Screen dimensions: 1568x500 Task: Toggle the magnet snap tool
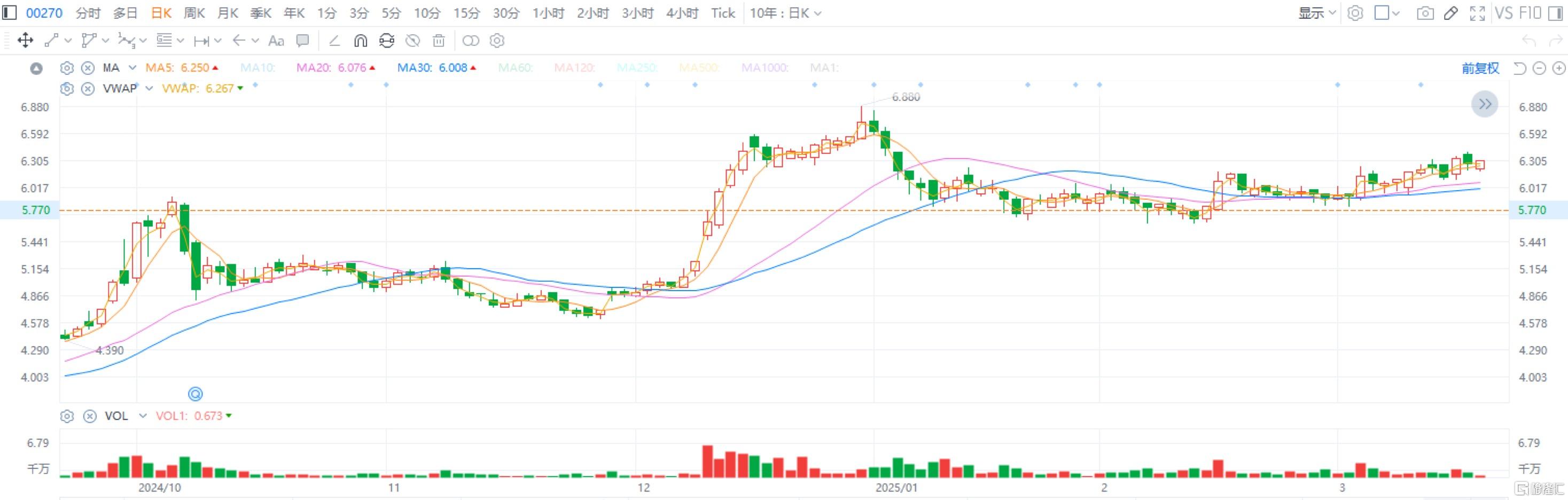(361, 41)
